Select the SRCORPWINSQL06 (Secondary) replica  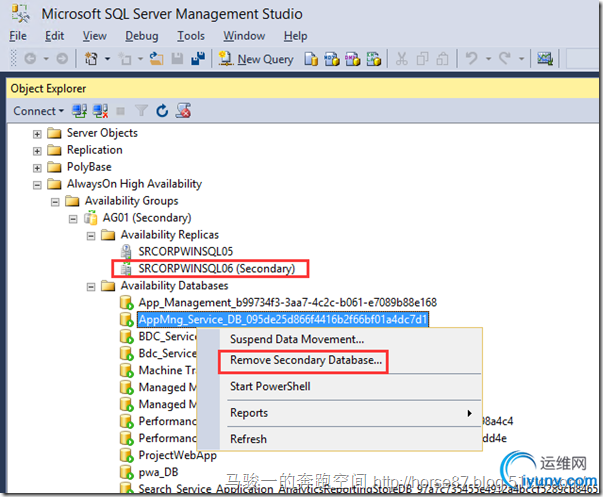pyautogui.click(x=217, y=269)
